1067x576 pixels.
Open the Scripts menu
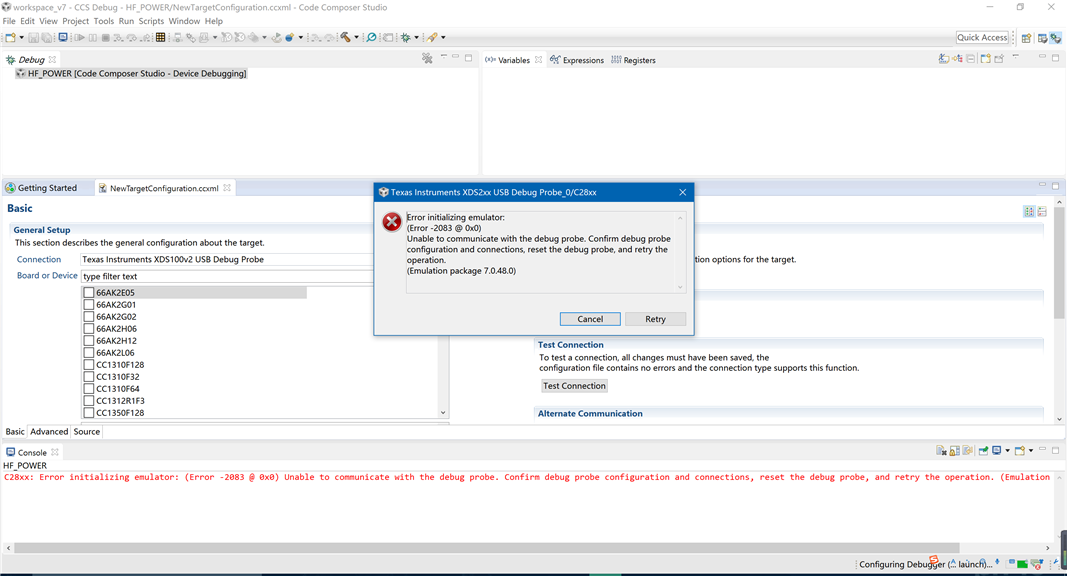point(151,21)
